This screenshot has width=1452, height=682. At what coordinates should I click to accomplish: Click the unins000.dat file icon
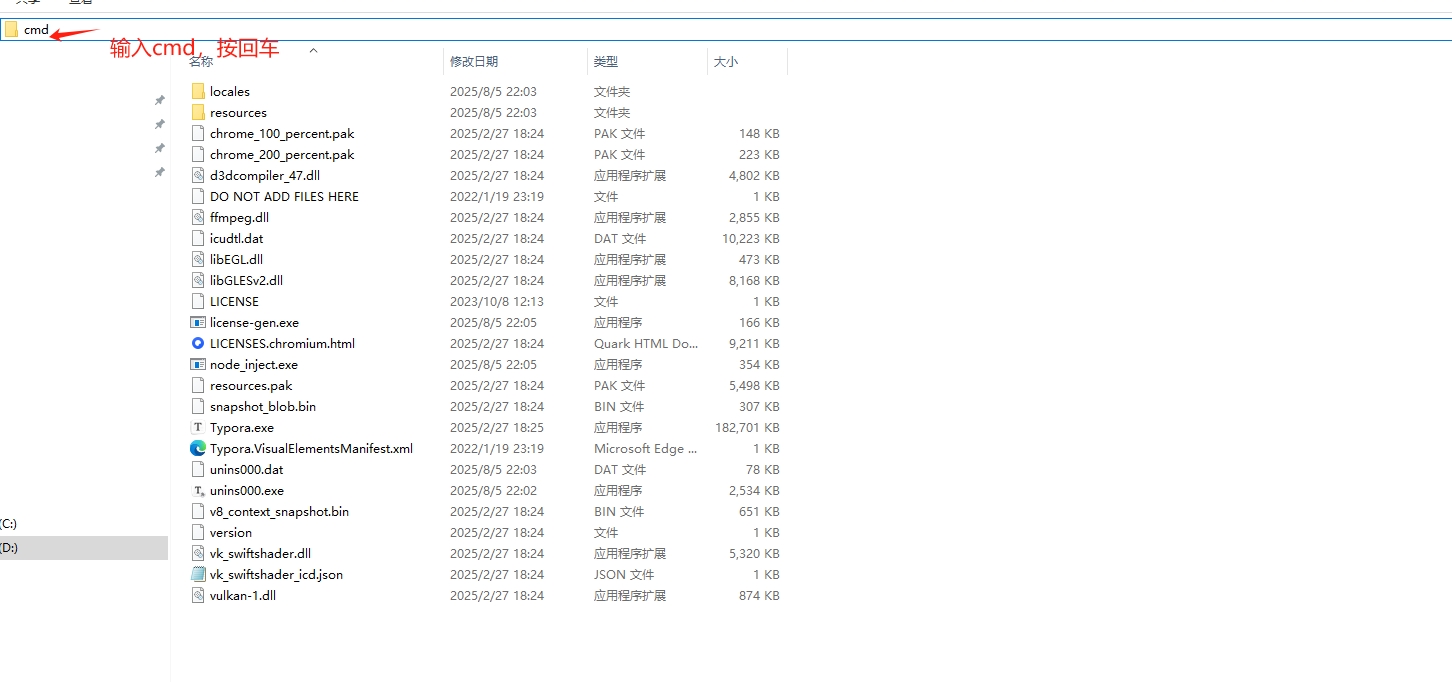coord(198,470)
